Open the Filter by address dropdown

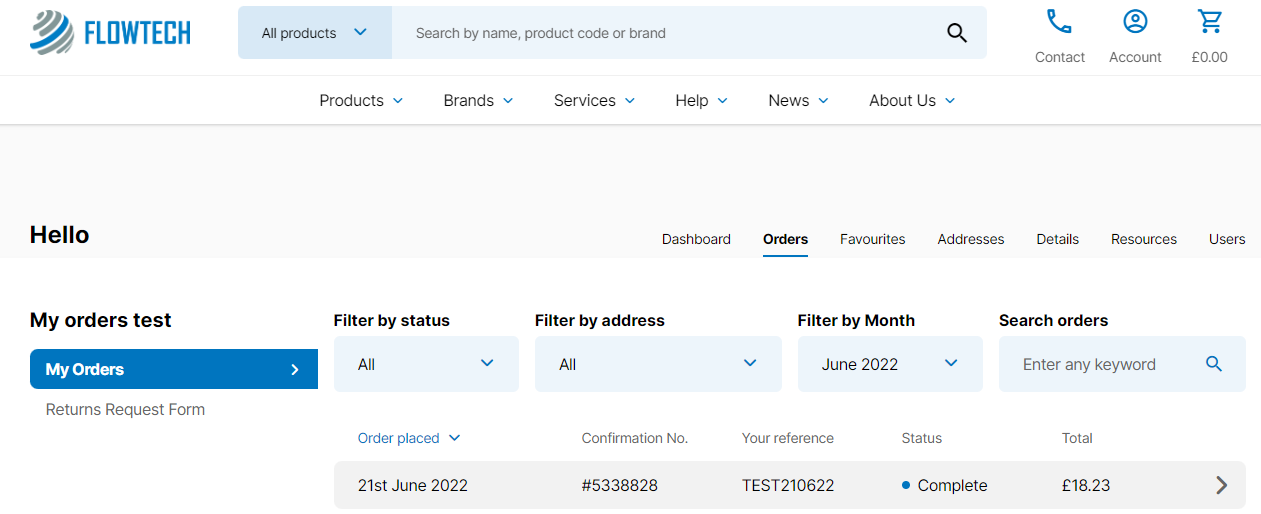click(658, 364)
